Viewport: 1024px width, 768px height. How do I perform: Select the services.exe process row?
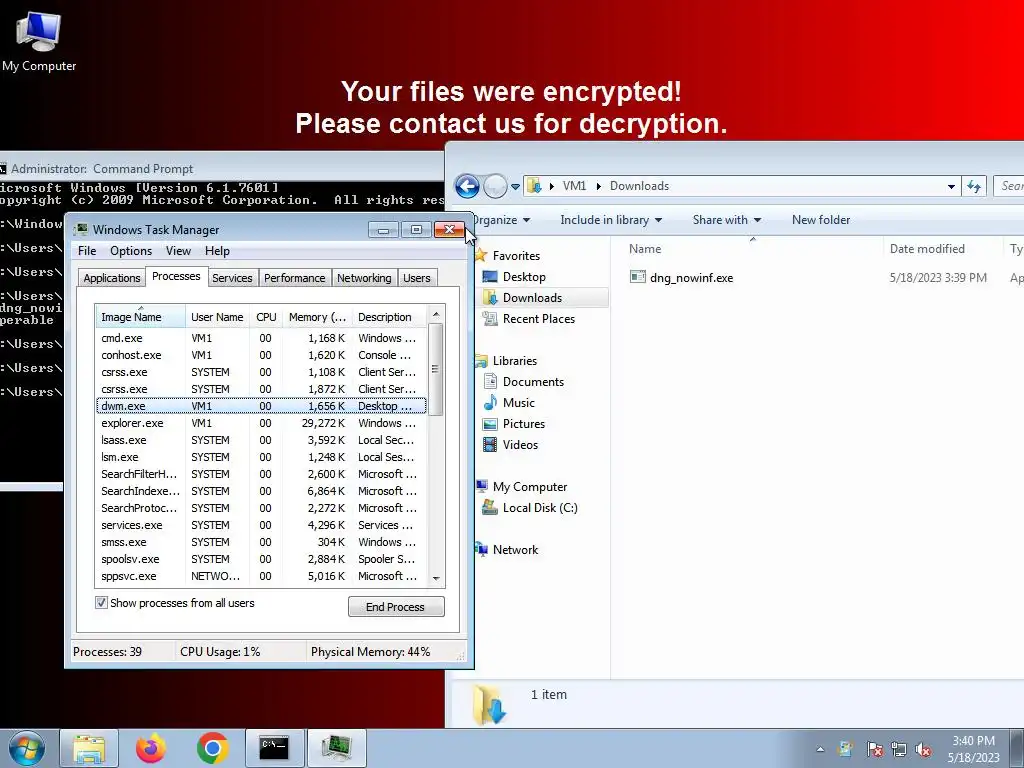261,525
